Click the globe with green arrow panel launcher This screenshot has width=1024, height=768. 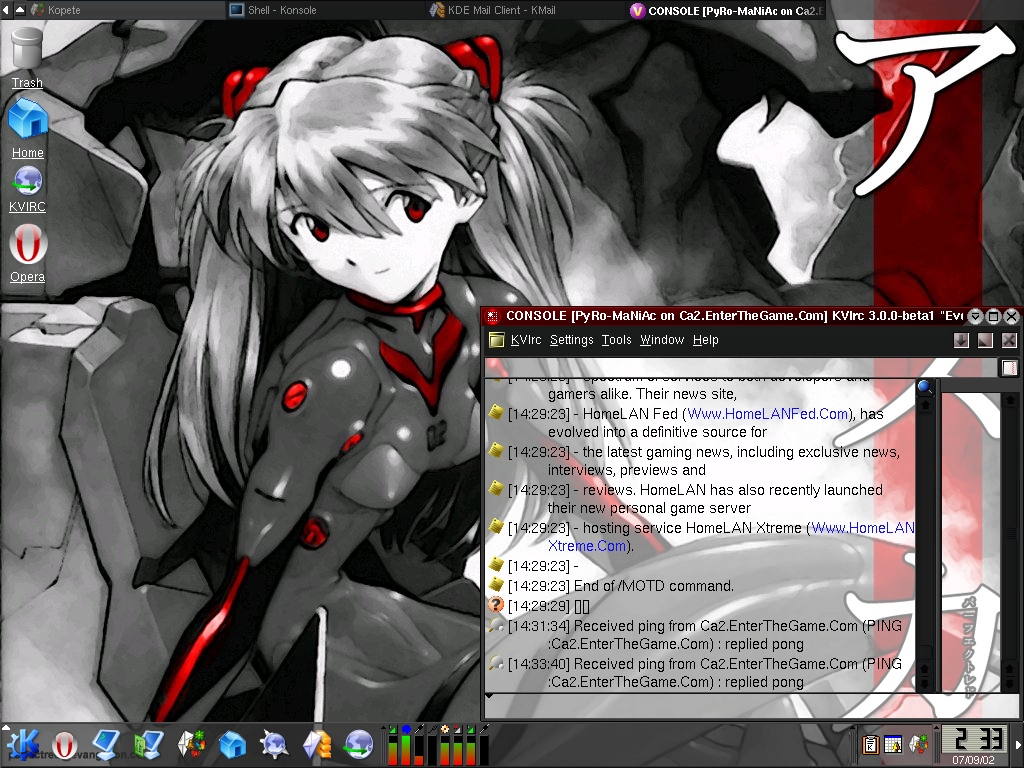(359, 745)
